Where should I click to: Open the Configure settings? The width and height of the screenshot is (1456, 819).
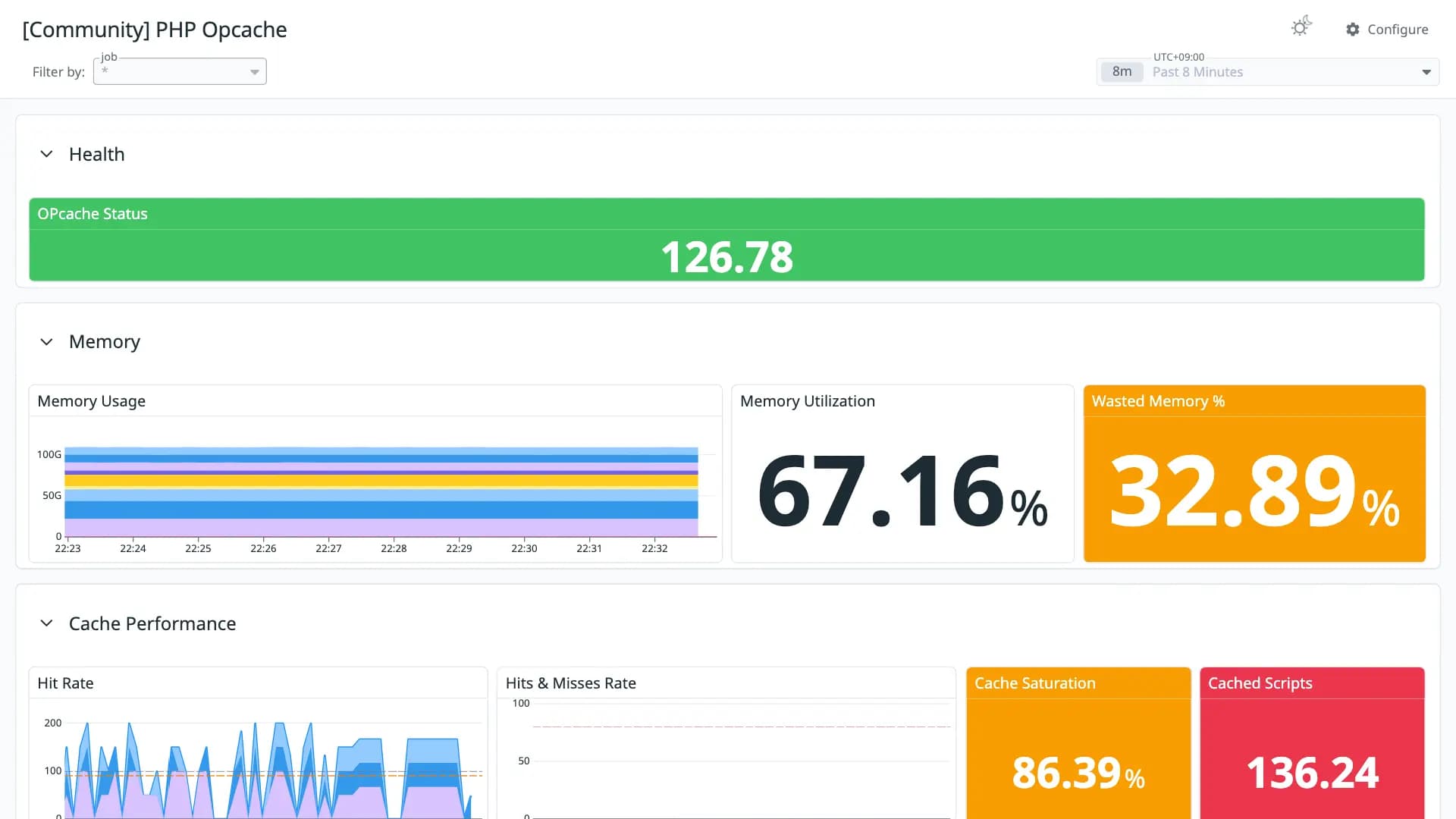coord(1387,30)
